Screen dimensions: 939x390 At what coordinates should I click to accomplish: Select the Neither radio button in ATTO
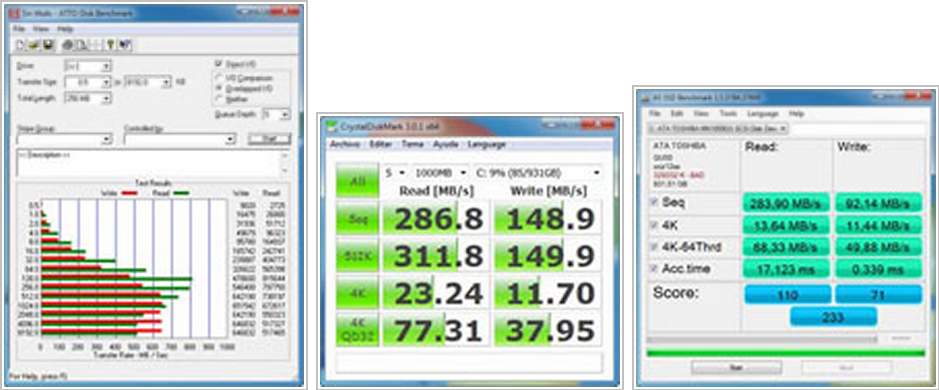pos(219,98)
